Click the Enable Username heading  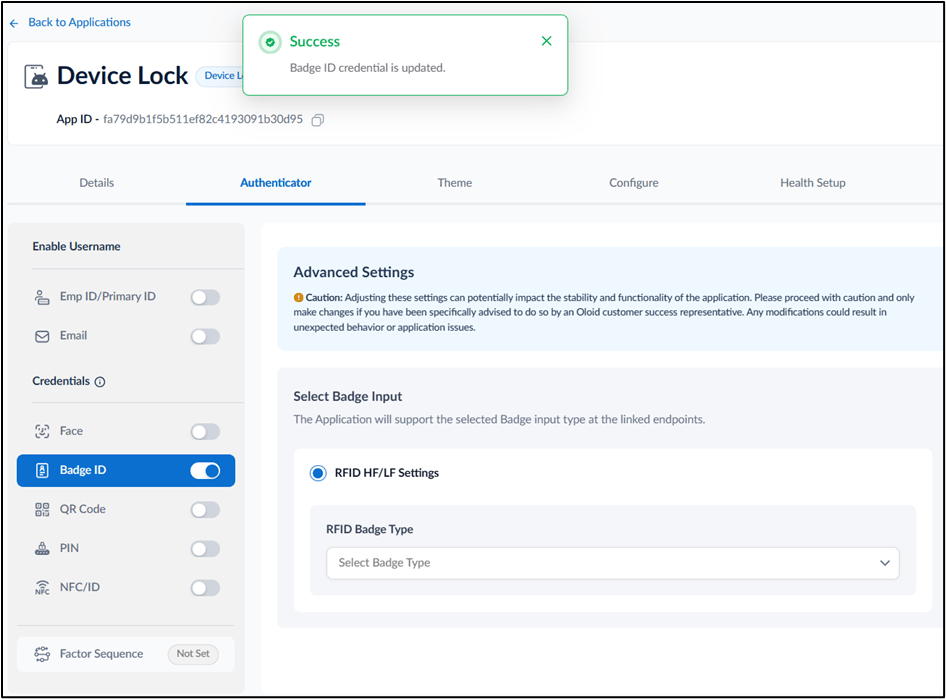coord(76,247)
